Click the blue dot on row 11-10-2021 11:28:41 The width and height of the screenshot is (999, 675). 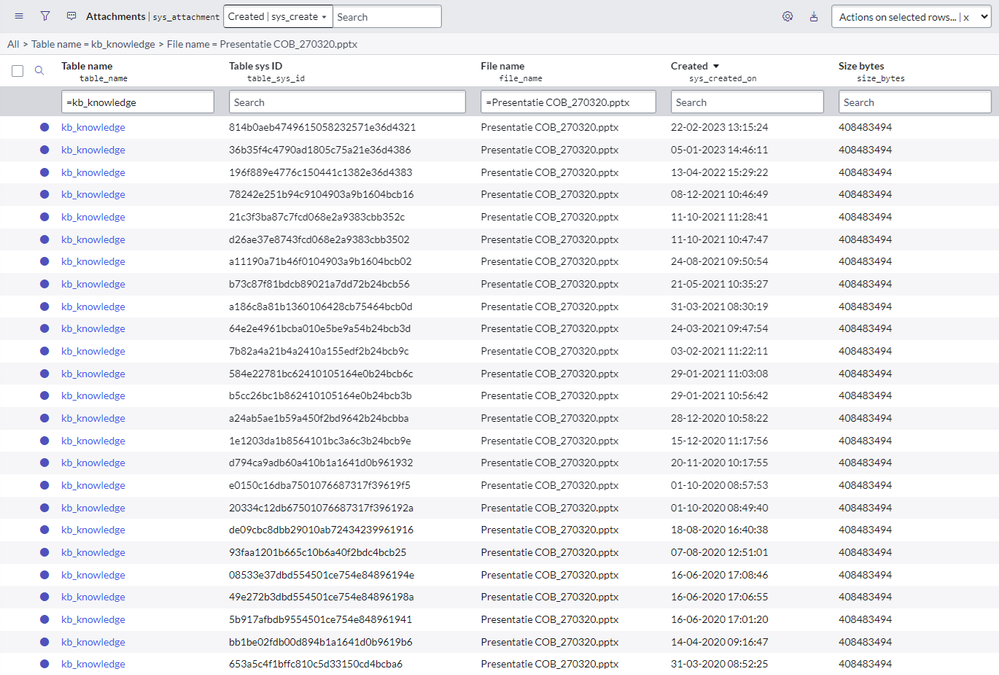pos(45,217)
